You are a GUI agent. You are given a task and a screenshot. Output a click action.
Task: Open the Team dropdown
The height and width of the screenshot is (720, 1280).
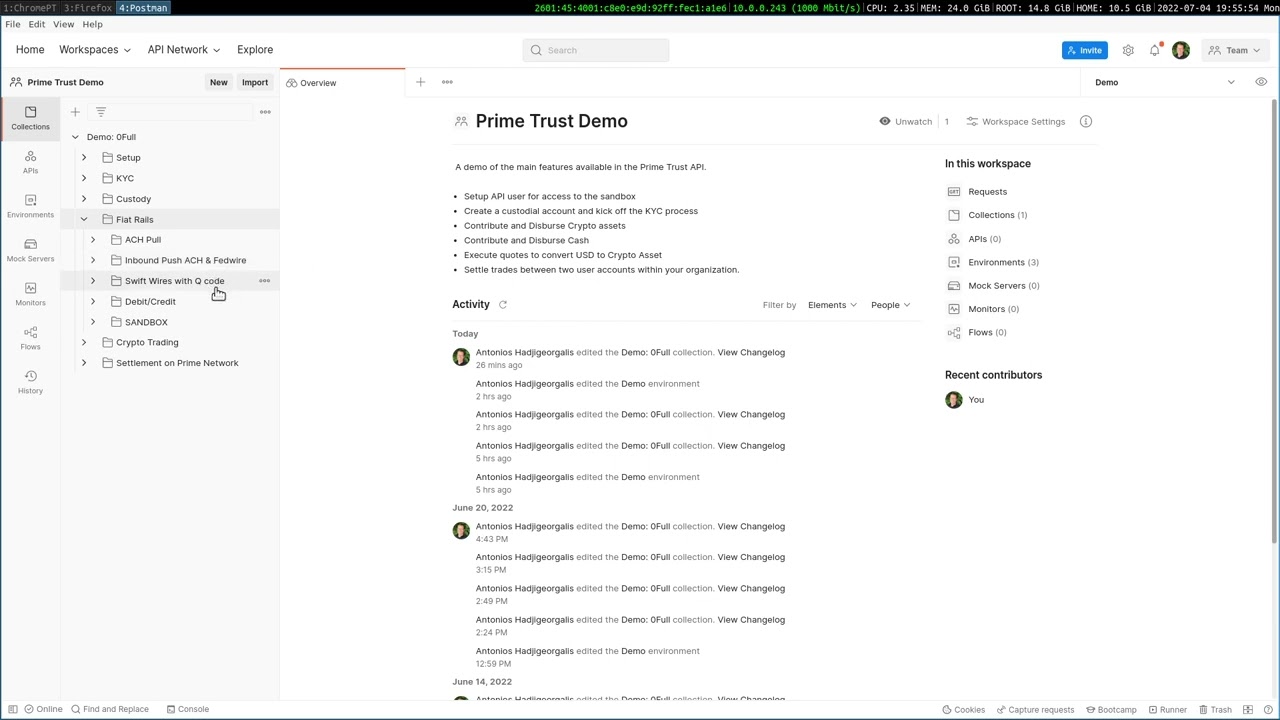pyautogui.click(x=1236, y=50)
